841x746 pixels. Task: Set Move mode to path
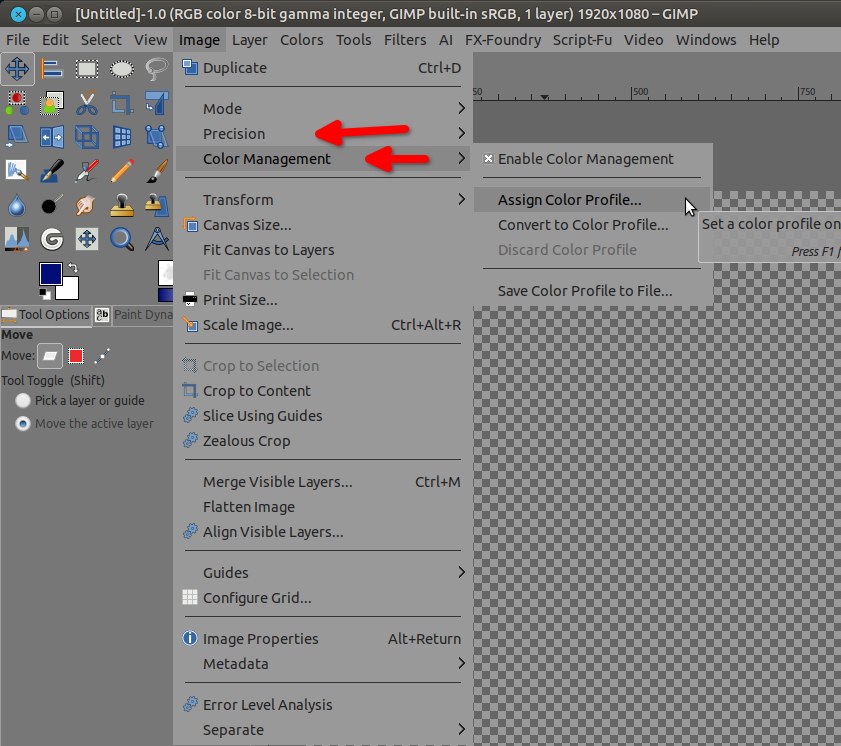coord(102,356)
